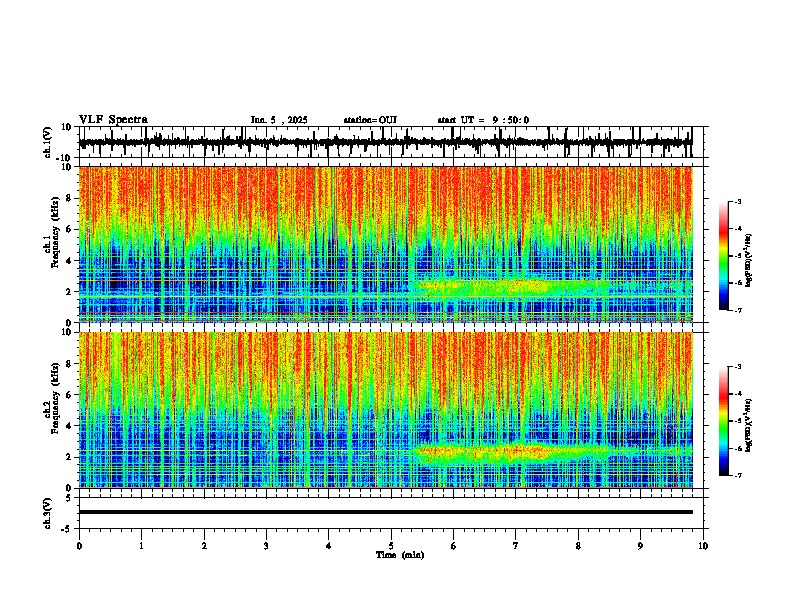This screenshot has height=612, width=792.
Task: Click the "-3" label on ch.1 color bar
Action: (x=738, y=202)
